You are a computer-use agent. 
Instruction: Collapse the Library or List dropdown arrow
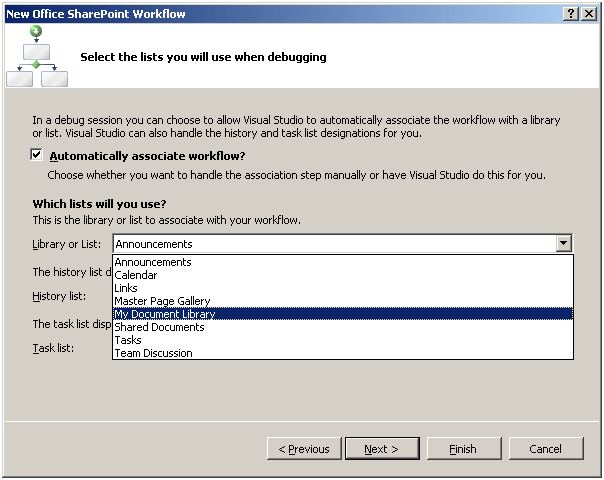(564, 243)
